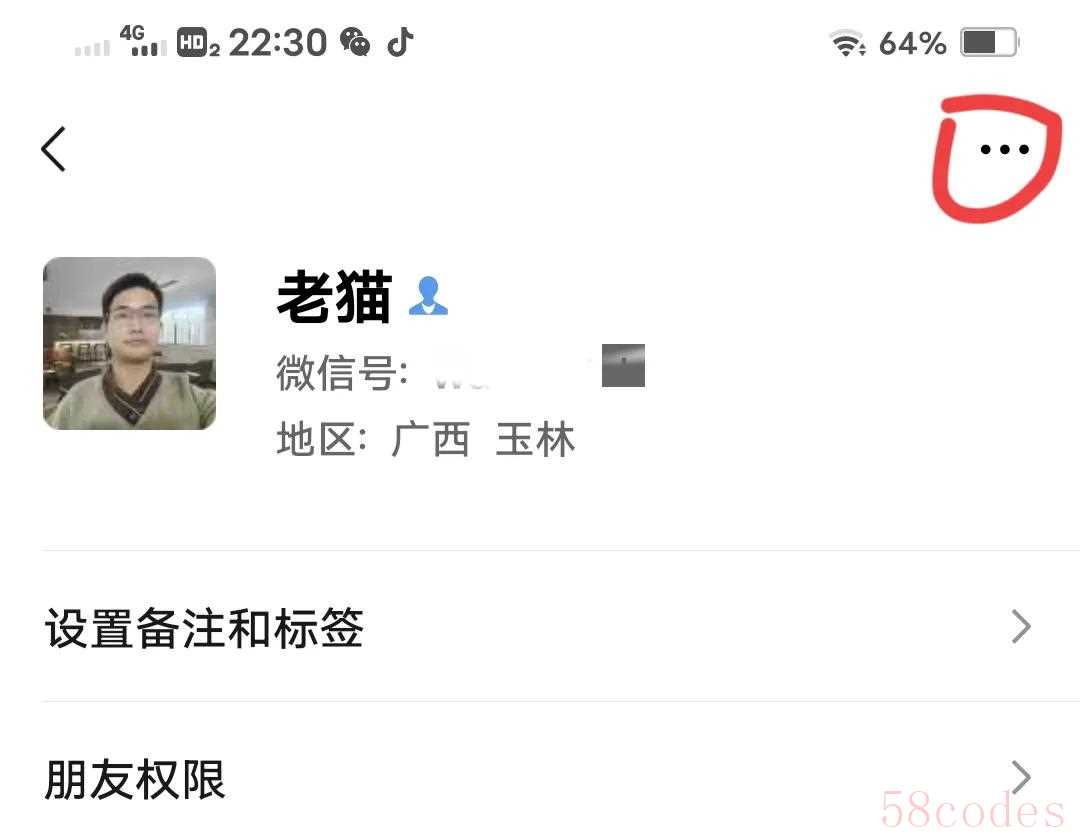This screenshot has height=840, width=1080.
Task: View the contact's profile photo avatar
Action: click(x=129, y=344)
